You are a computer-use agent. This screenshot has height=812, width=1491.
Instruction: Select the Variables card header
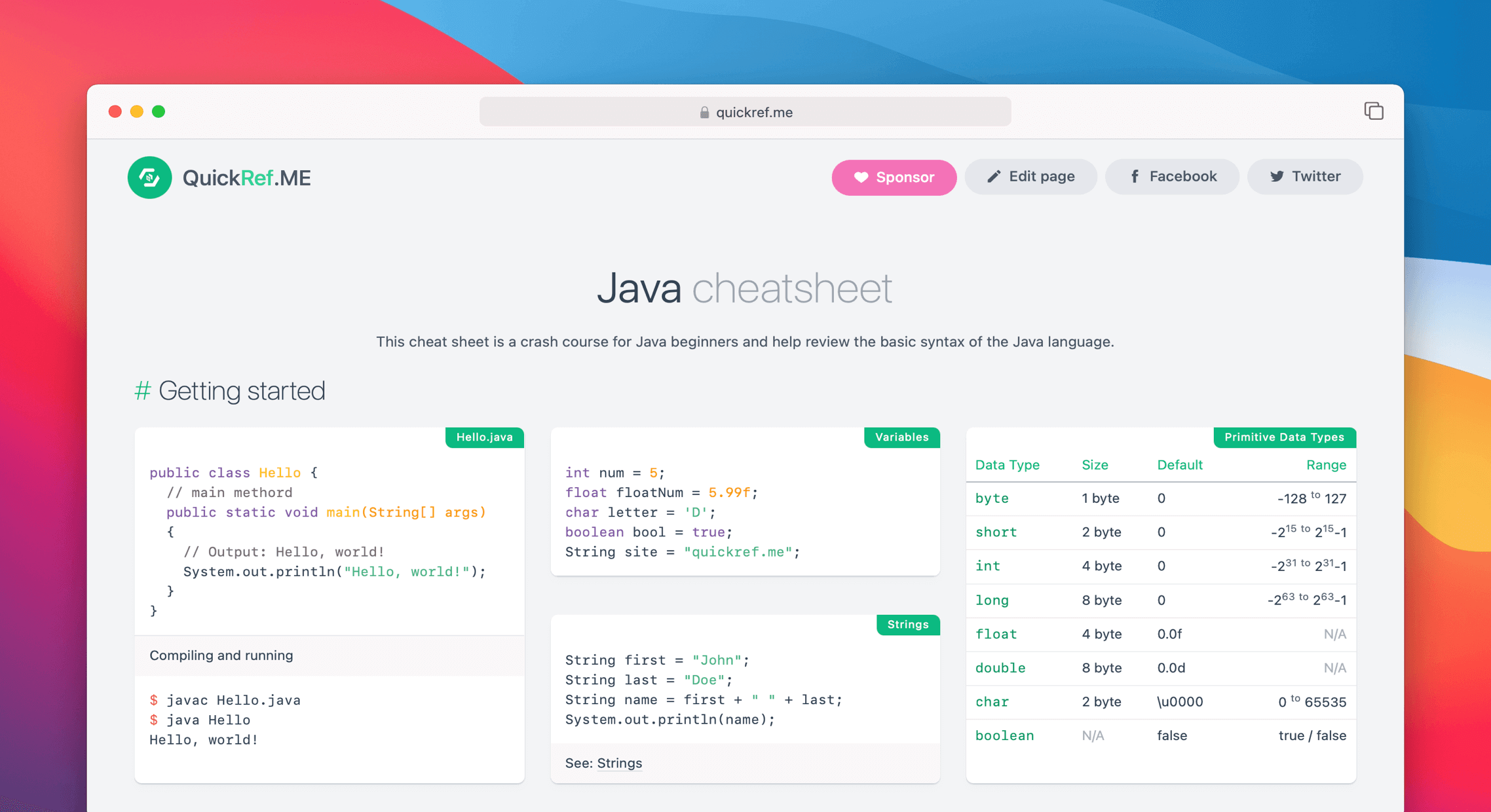(x=901, y=437)
